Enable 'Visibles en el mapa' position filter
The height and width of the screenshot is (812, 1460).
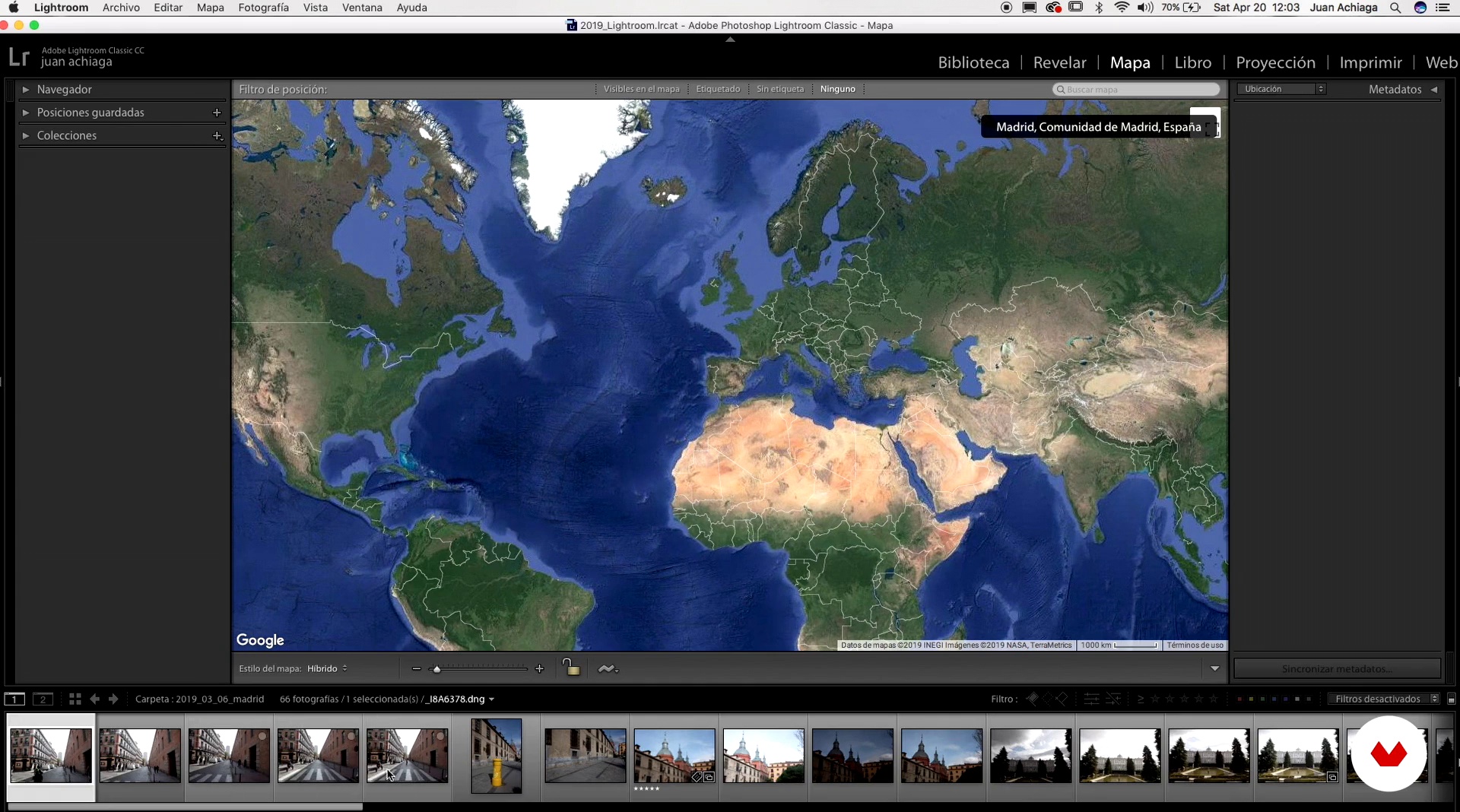[642, 89]
